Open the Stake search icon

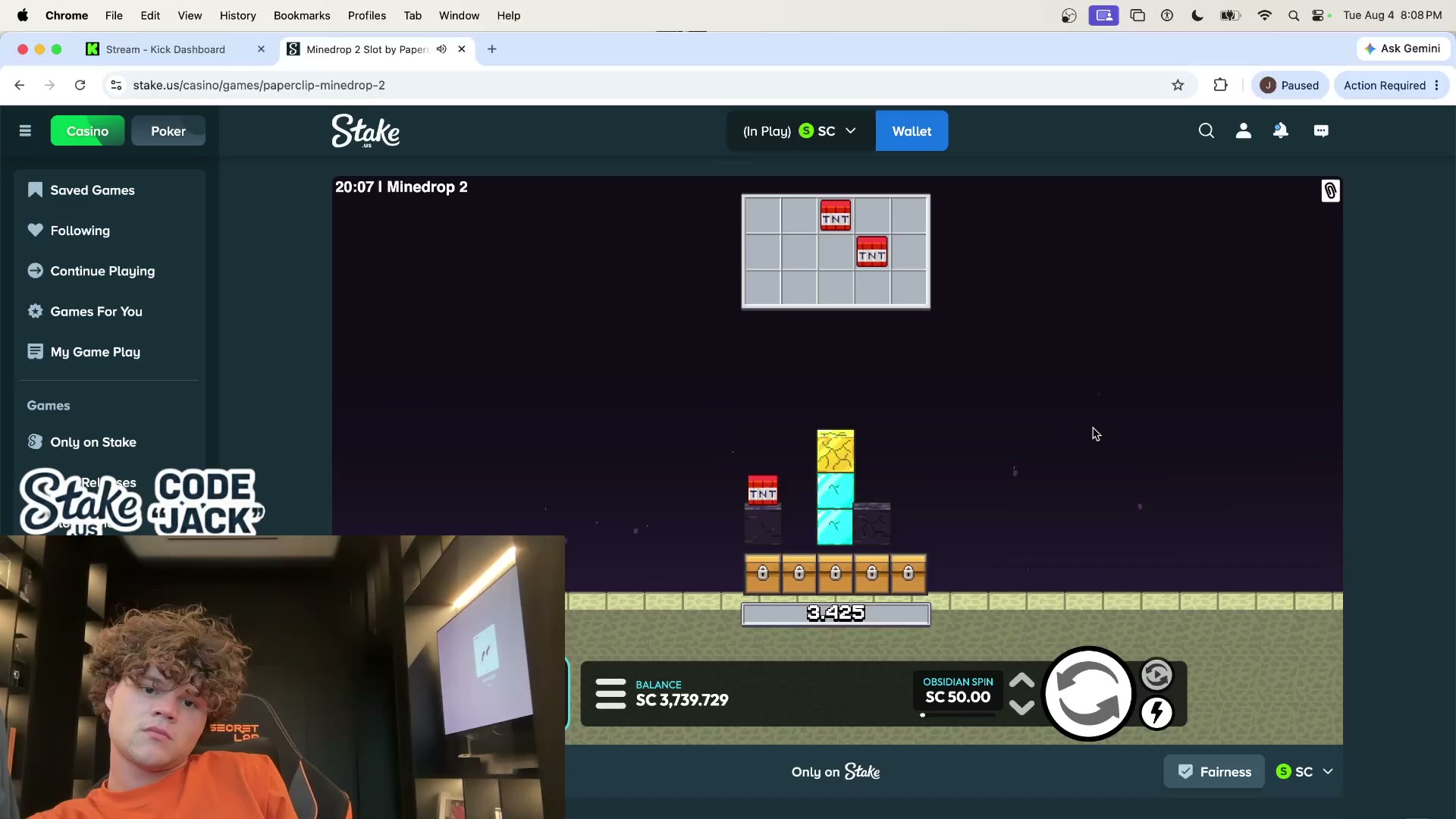click(1206, 131)
